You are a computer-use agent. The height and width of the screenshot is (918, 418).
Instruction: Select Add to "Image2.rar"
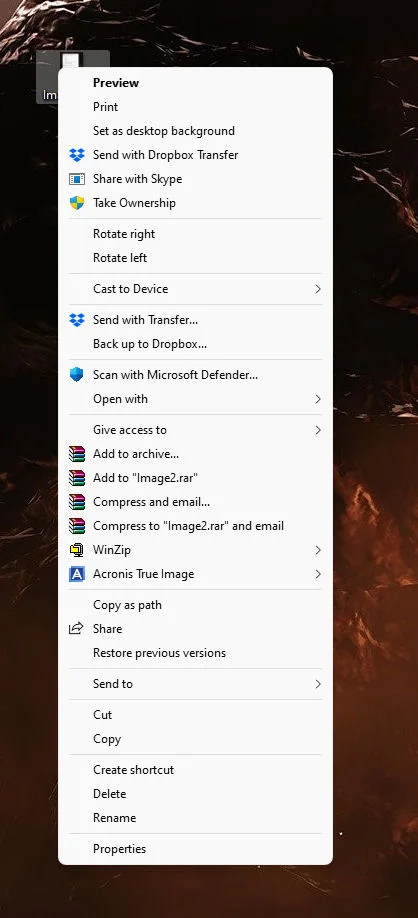coord(196,478)
